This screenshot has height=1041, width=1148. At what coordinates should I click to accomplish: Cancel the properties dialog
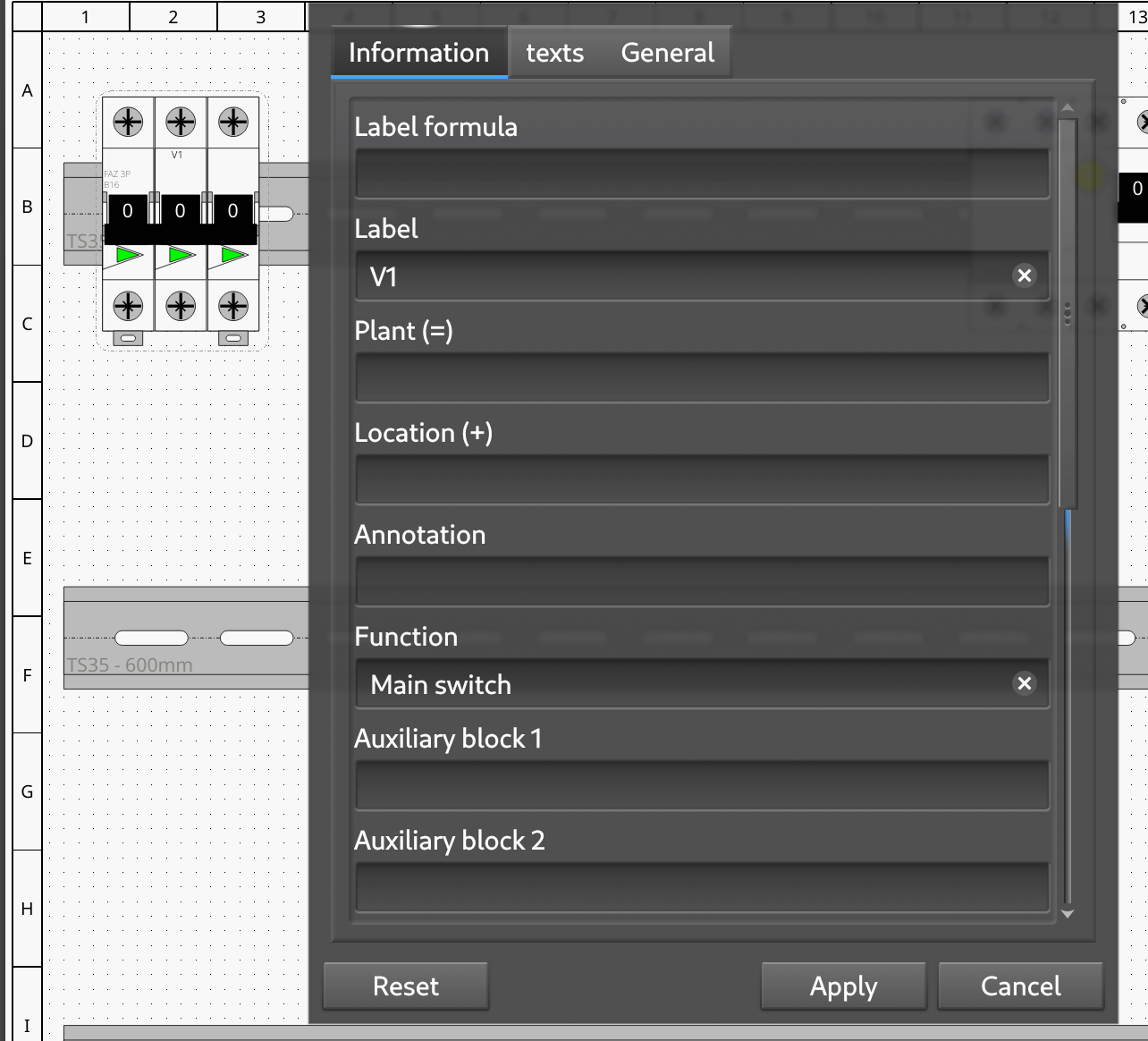1020,986
